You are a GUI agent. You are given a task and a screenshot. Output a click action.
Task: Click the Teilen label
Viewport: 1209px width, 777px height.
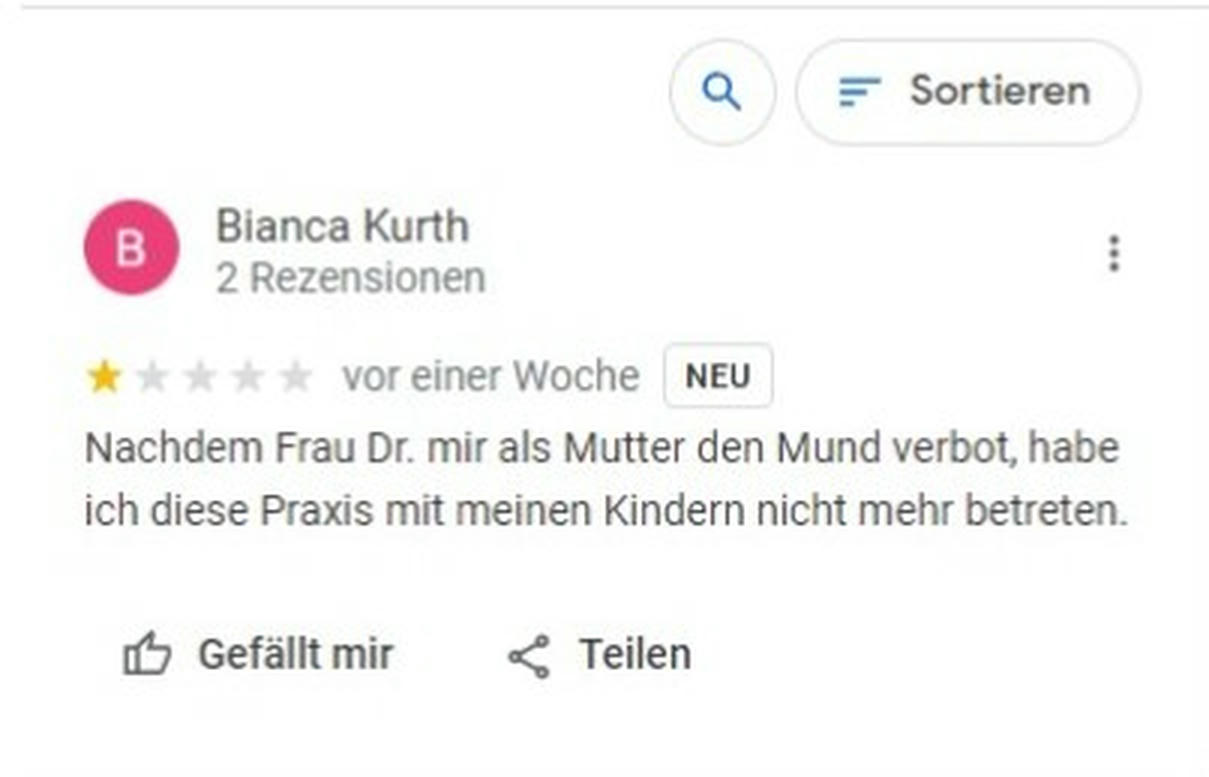tap(635, 655)
